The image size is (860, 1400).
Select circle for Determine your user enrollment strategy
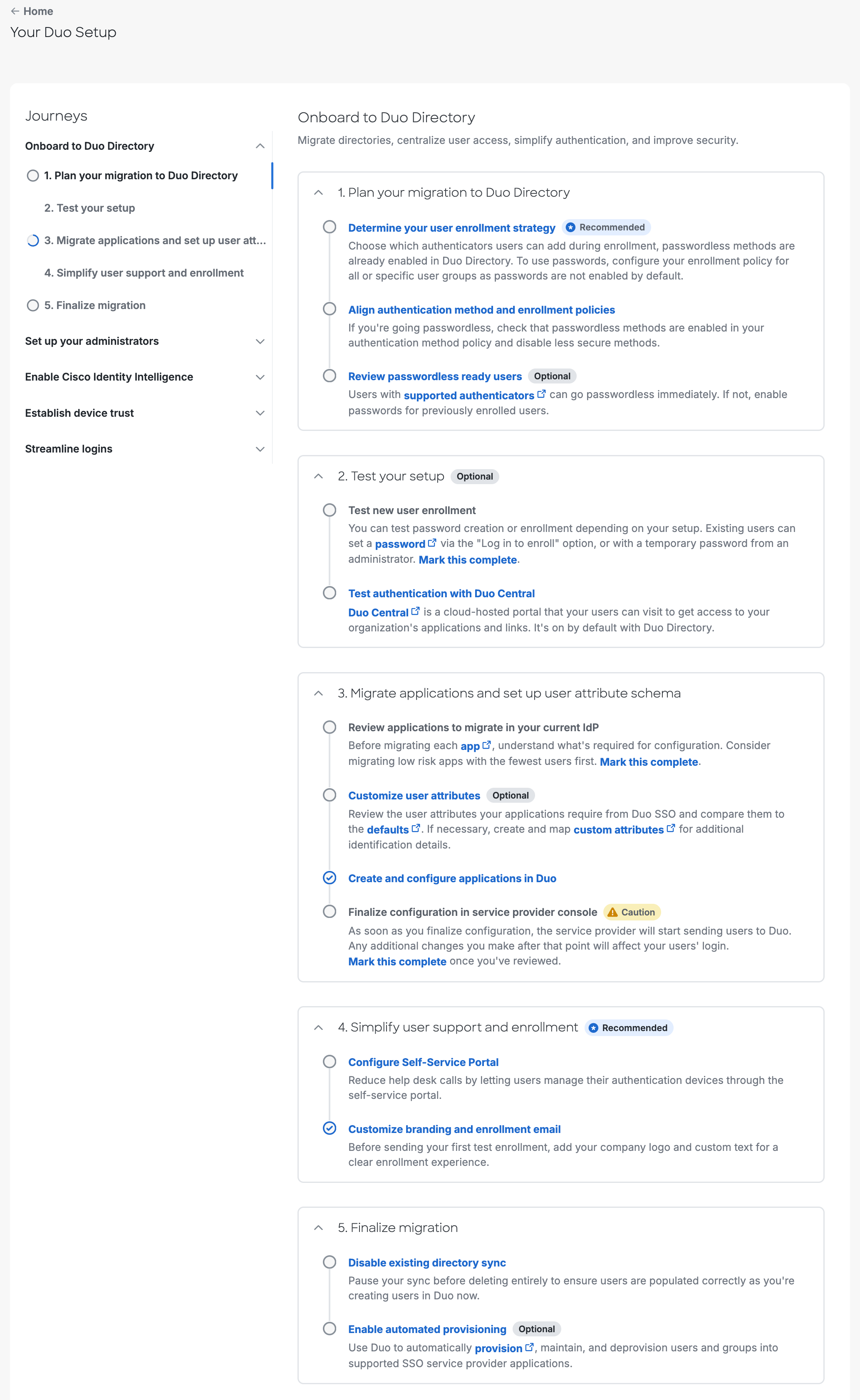pos(330,228)
